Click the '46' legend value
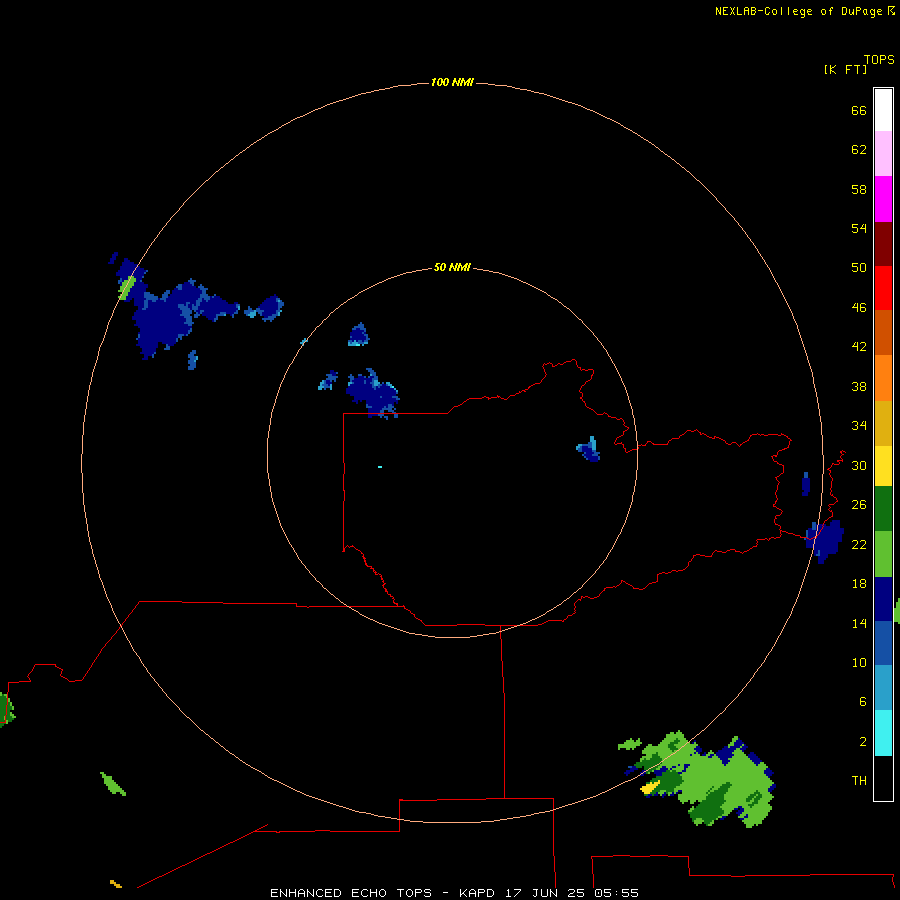The width and height of the screenshot is (900, 900). [859, 307]
